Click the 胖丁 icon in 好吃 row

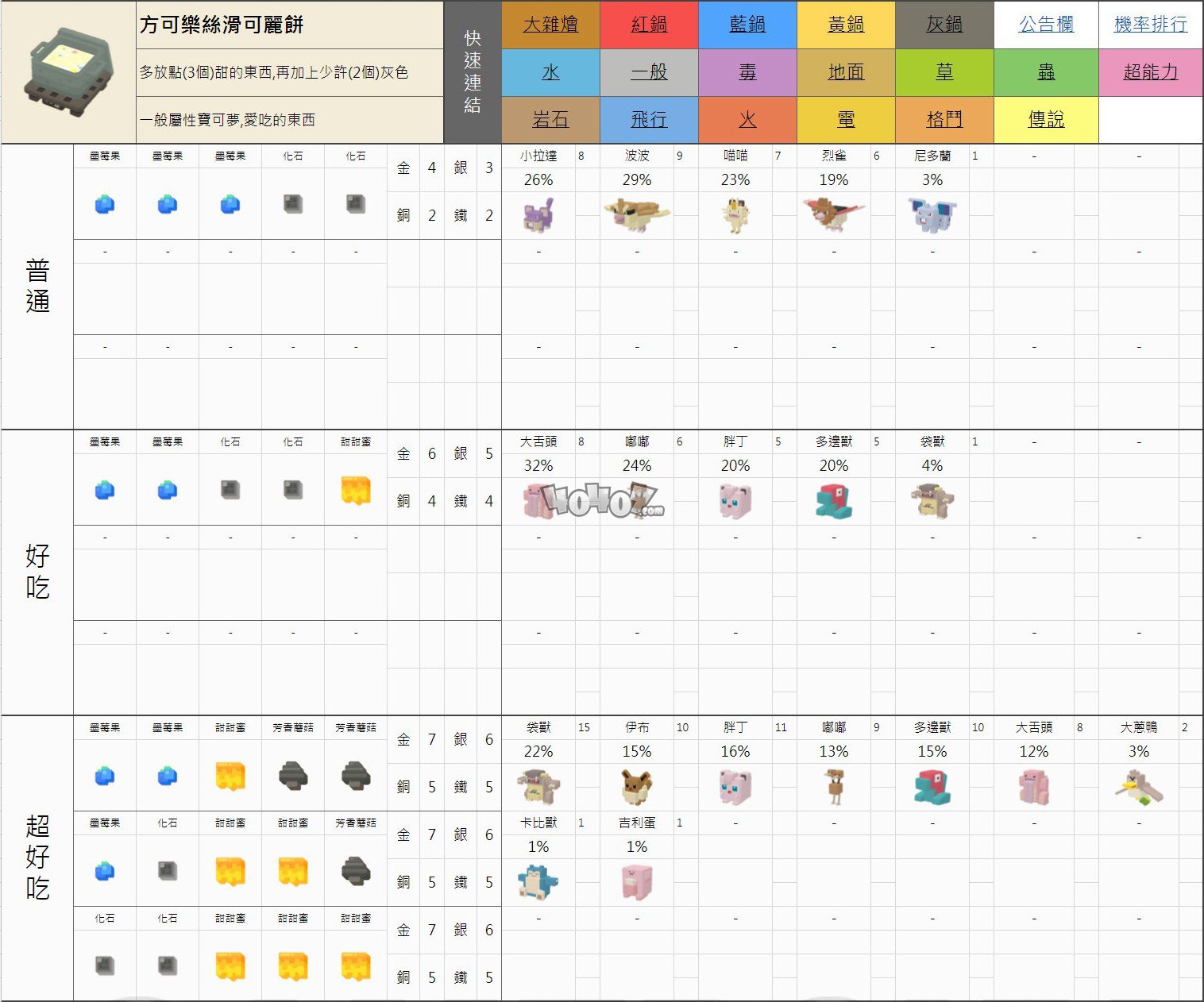coord(735,501)
